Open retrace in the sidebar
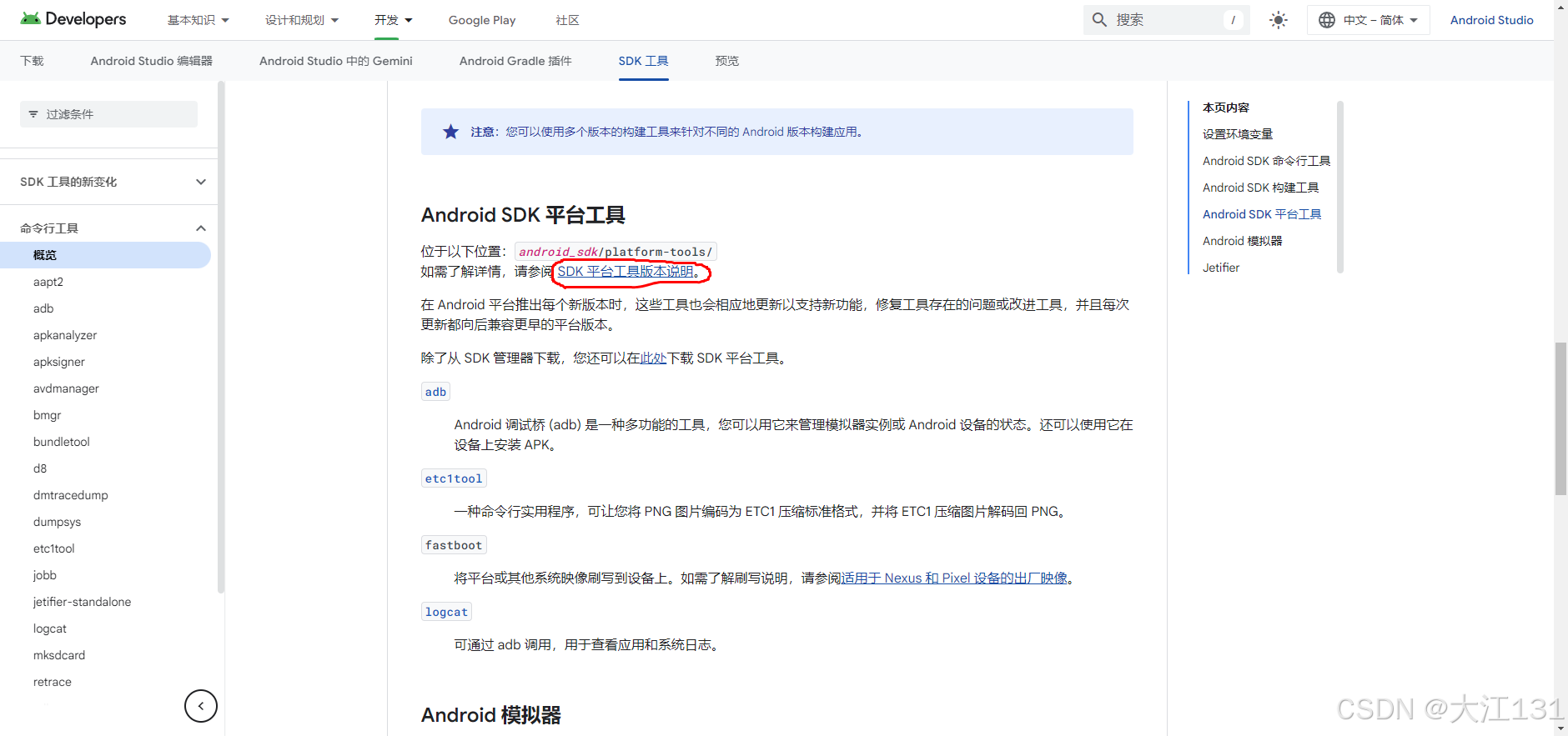 pyautogui.click(x=53, y=682)
